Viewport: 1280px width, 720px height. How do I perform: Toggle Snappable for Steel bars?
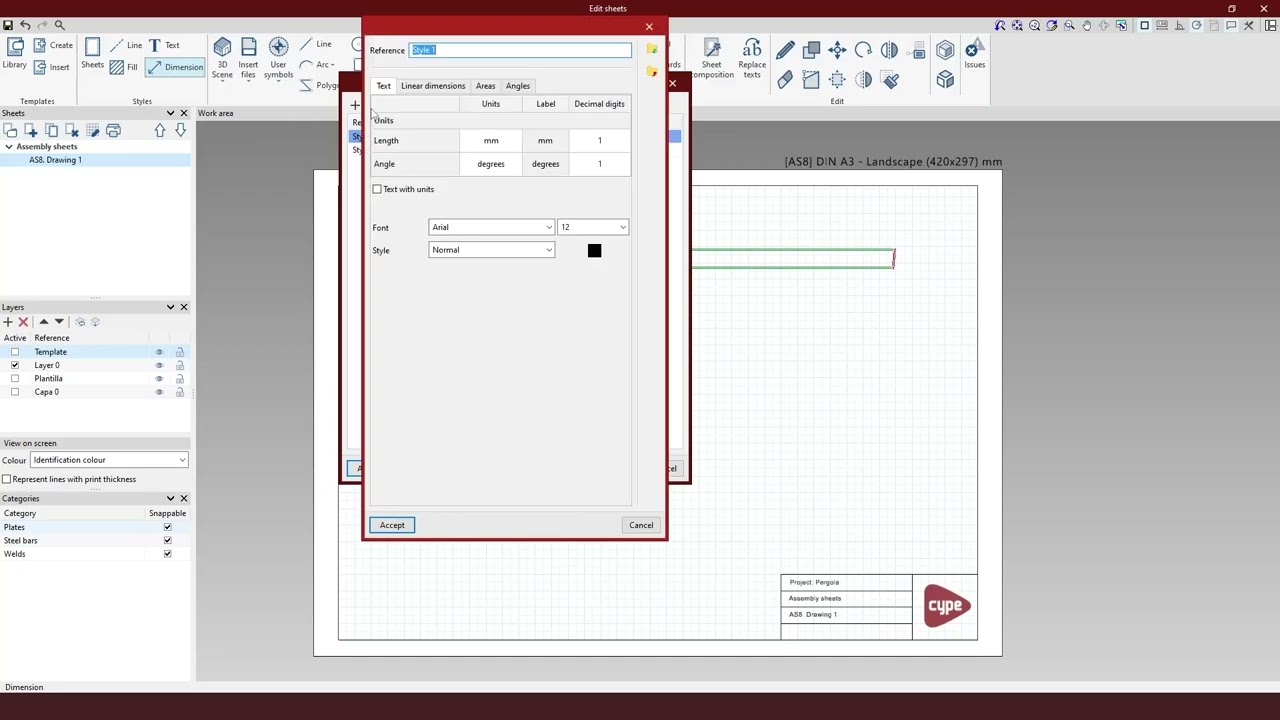click(x=167, y=541)
